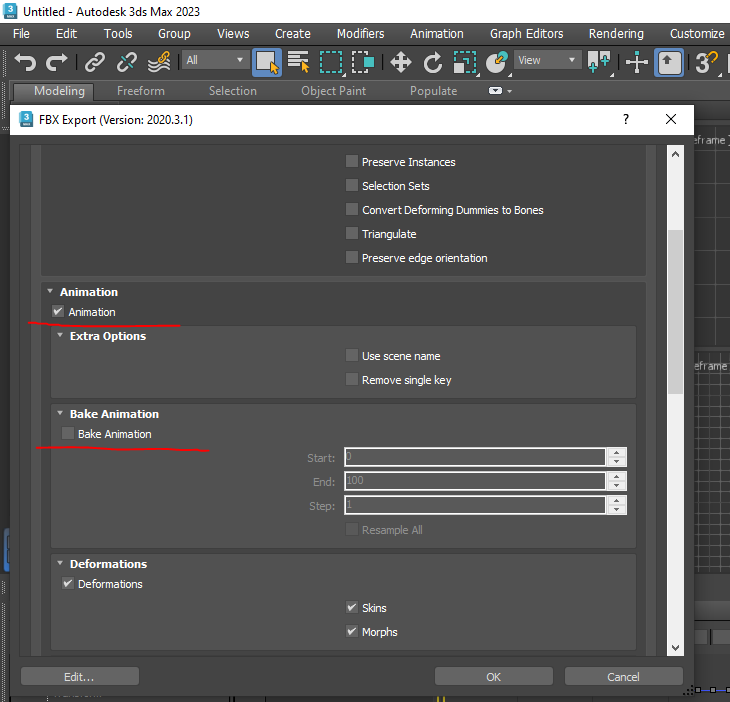
Task: Click the FBX Export help question mark
Action: (626, 119)
